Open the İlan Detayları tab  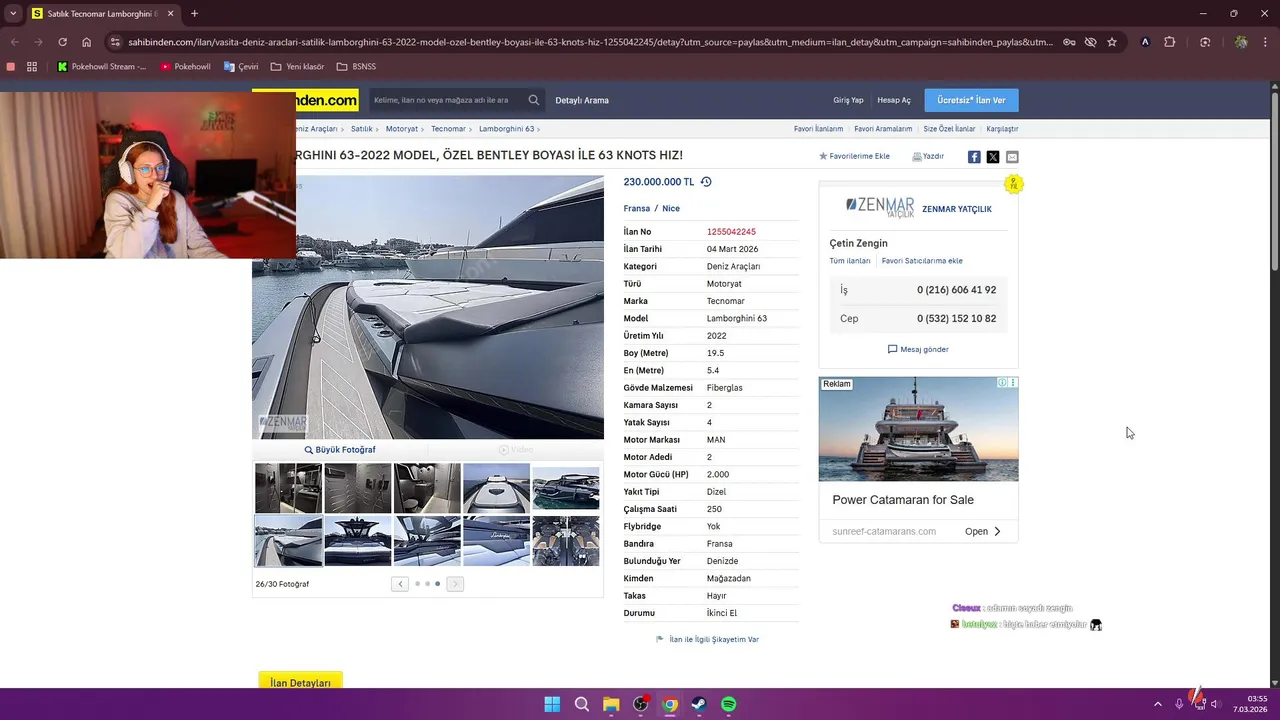click(300, 682)
